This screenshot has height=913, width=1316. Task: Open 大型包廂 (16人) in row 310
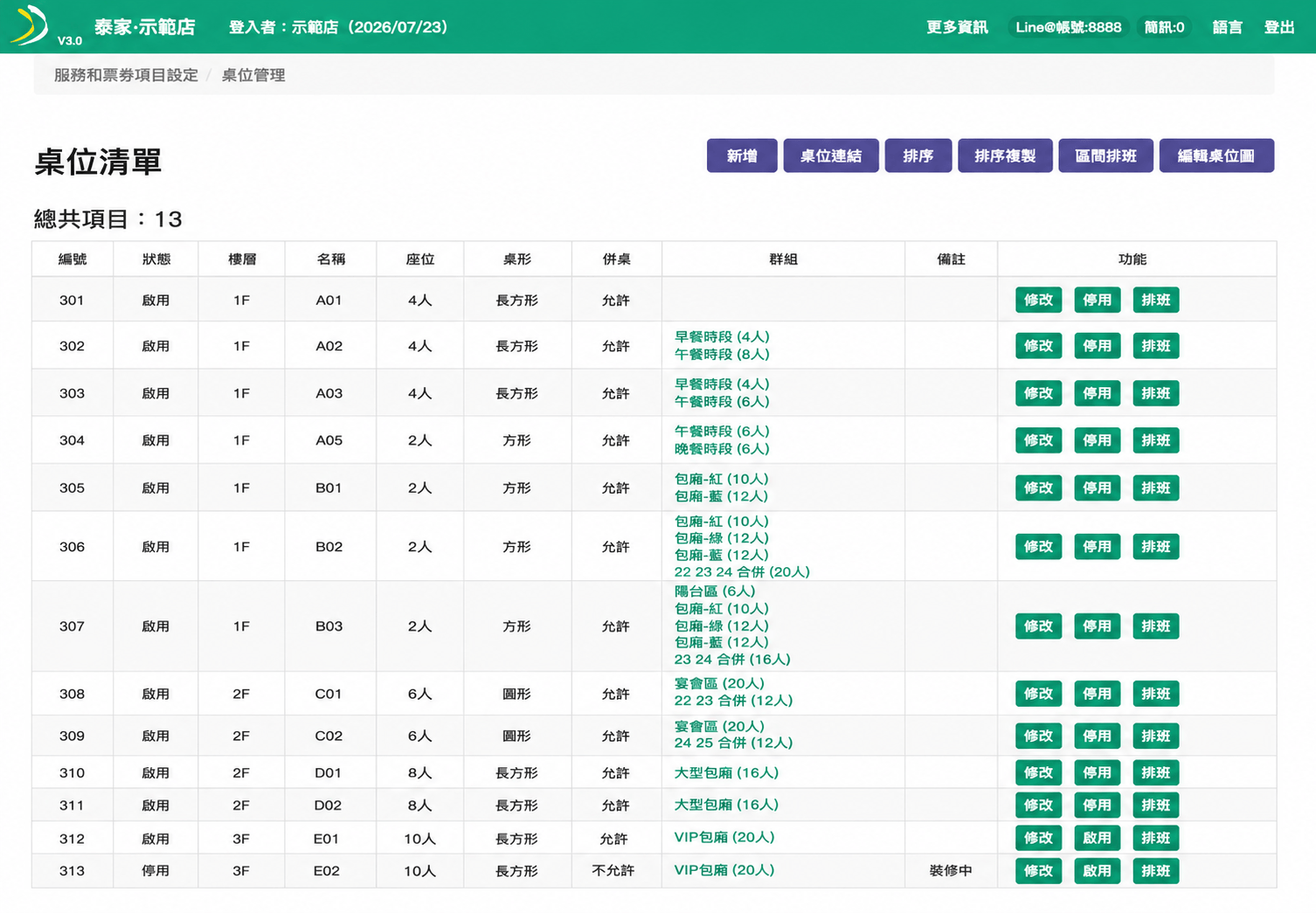point(726,773)
